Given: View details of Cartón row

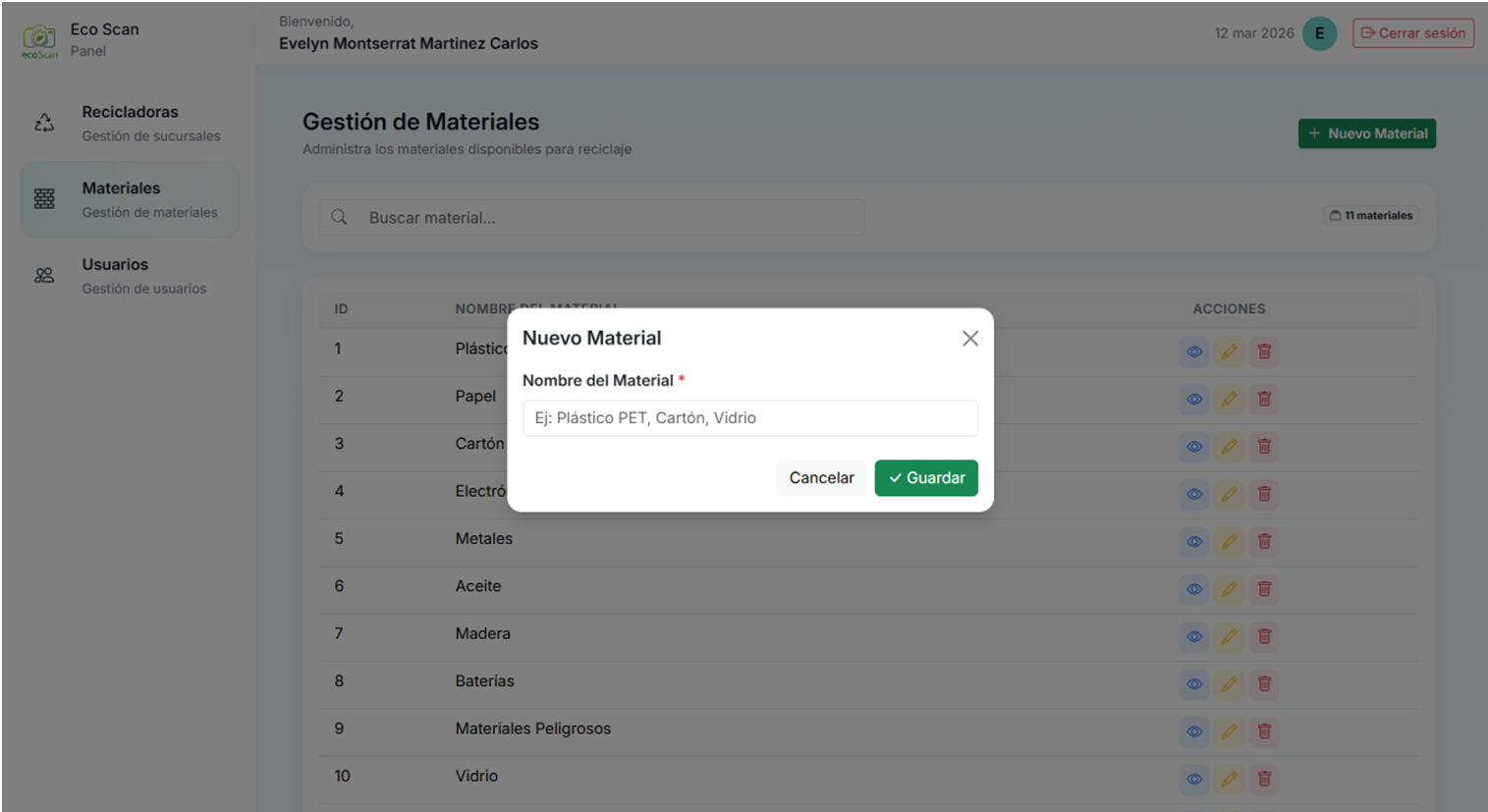Looking at the screenshot, I should [x=1194, y=447].
